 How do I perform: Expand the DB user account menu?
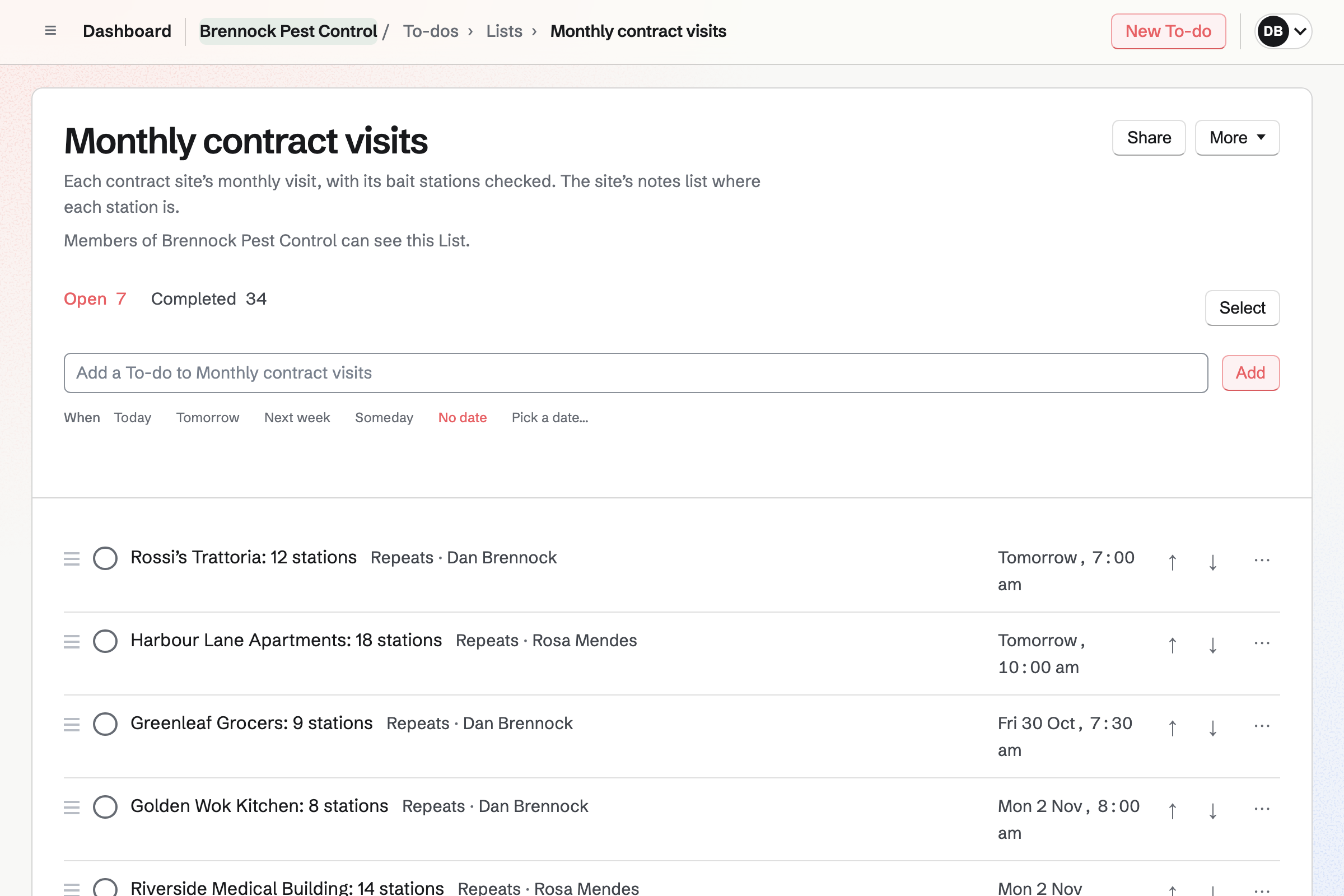(1283, 31)
